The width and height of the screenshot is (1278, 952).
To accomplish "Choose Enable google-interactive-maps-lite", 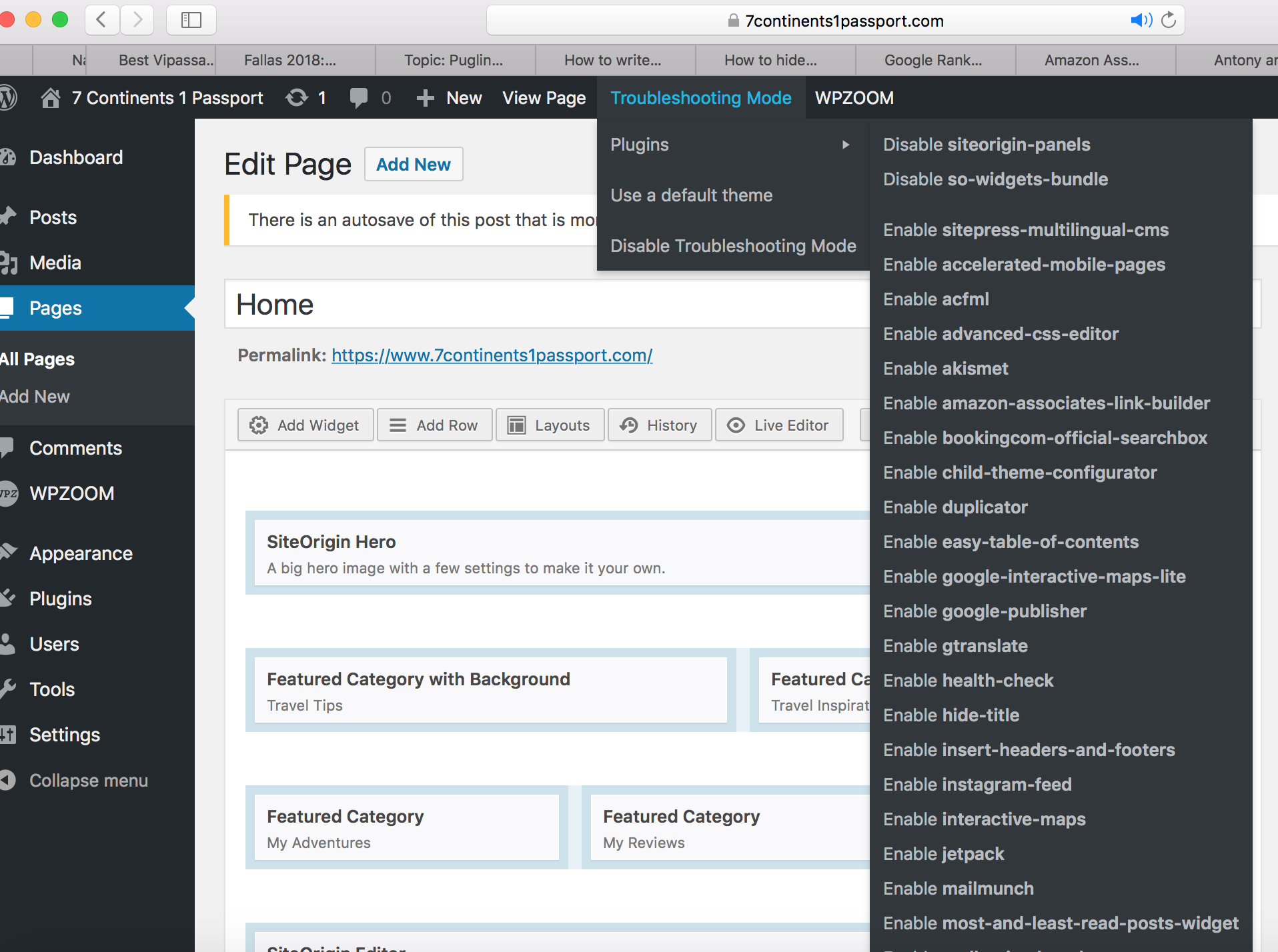I will coord(1035,577).
